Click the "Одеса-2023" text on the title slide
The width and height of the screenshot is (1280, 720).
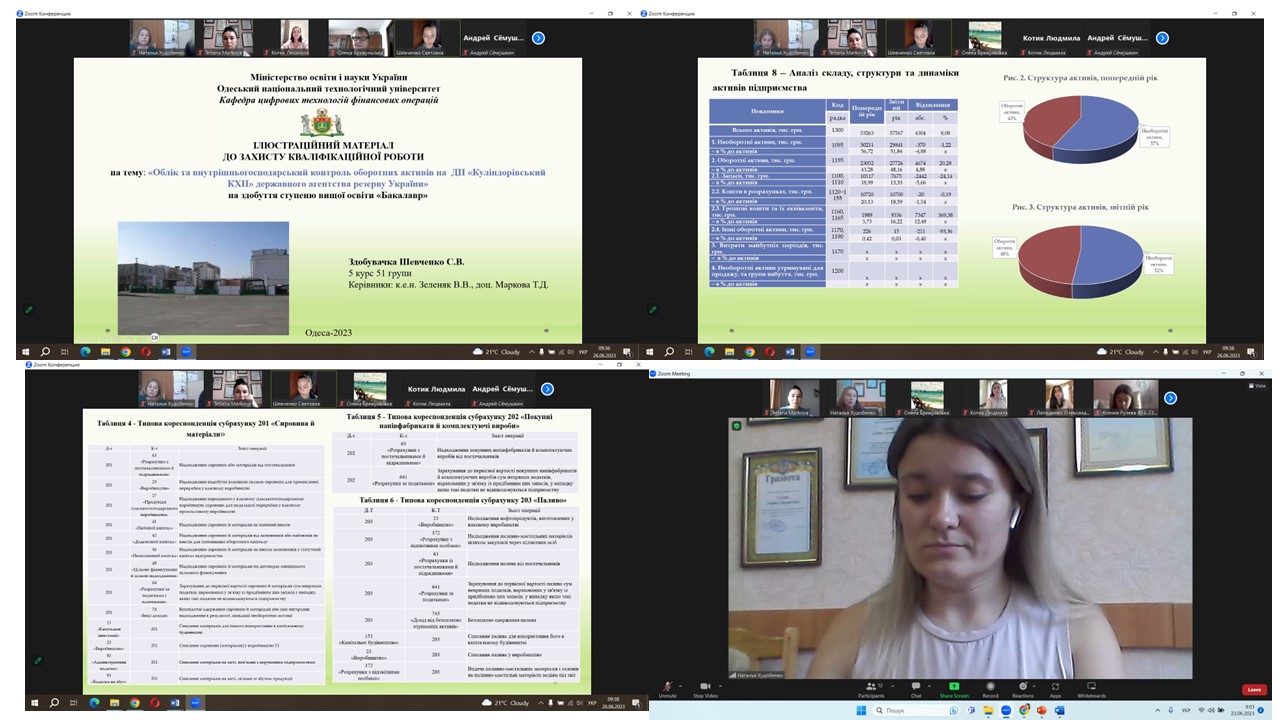point(329,332)
